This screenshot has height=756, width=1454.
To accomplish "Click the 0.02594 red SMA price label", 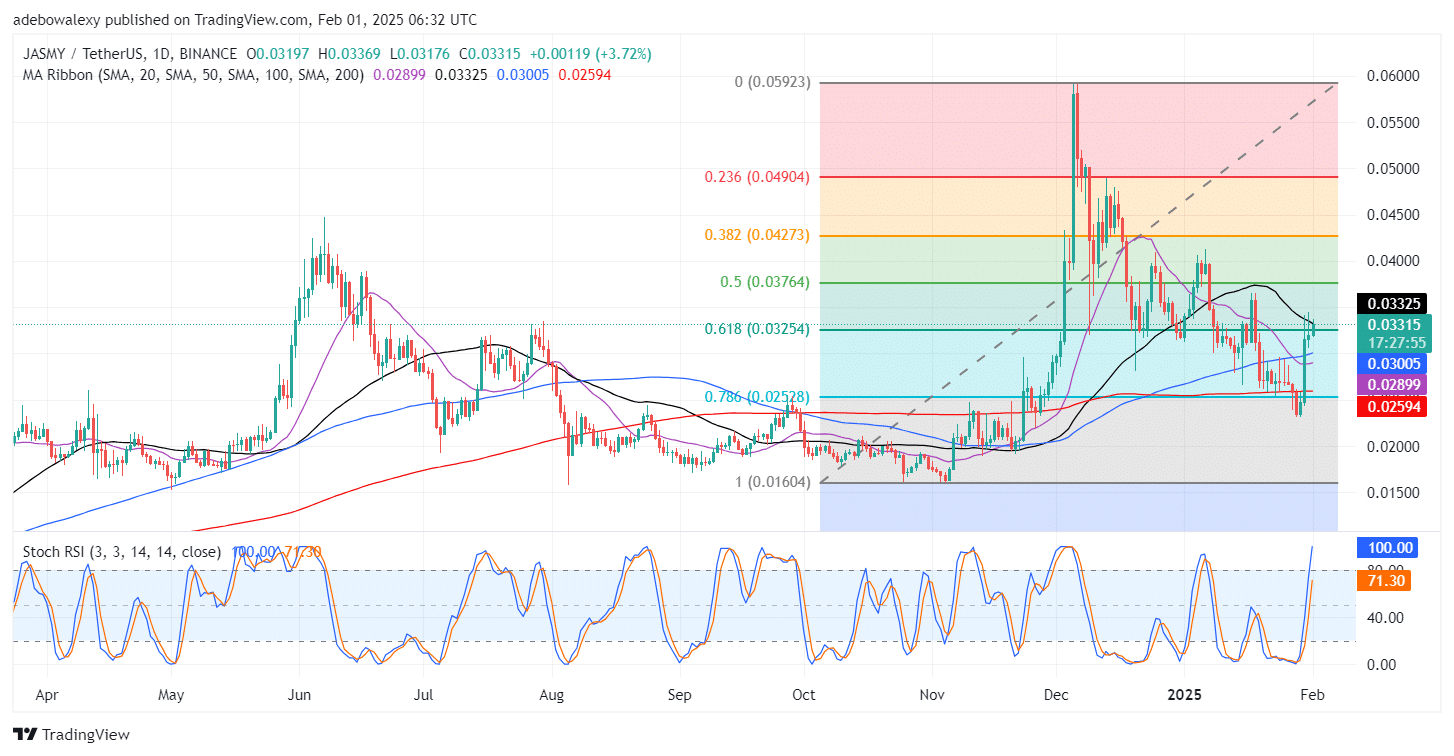I will [x=1391, y=406].
